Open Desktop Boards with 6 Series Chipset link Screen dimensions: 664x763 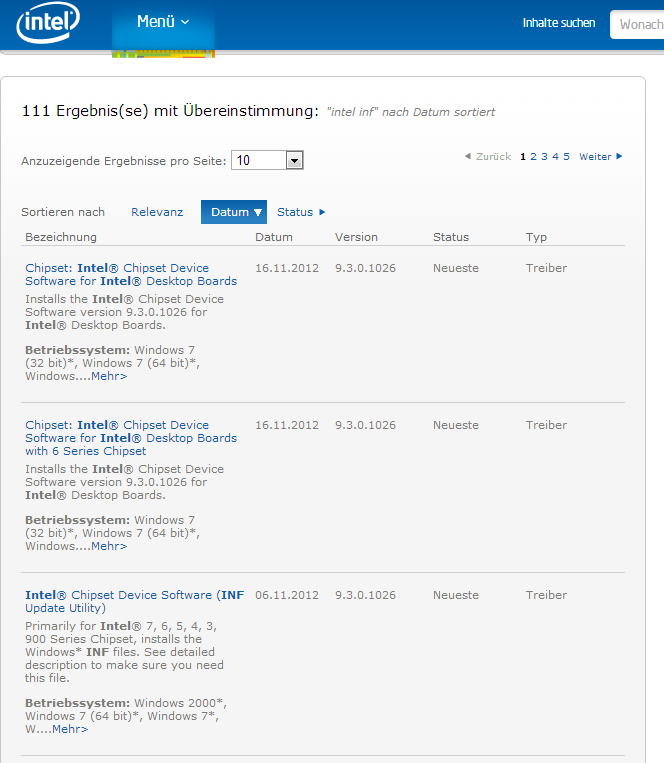[x=131, y=438]
